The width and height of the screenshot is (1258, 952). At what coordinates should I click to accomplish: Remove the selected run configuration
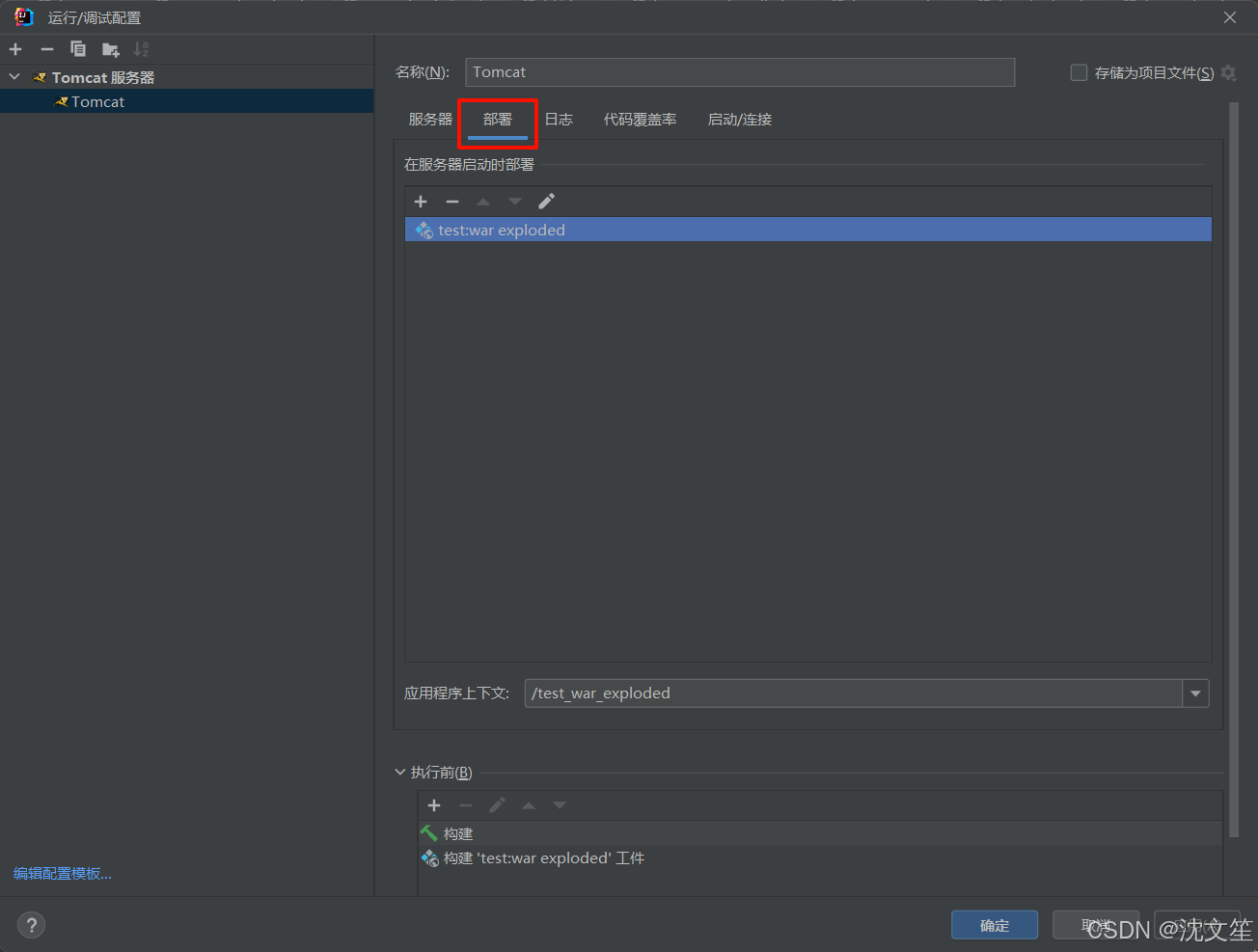tap(46, 49)
